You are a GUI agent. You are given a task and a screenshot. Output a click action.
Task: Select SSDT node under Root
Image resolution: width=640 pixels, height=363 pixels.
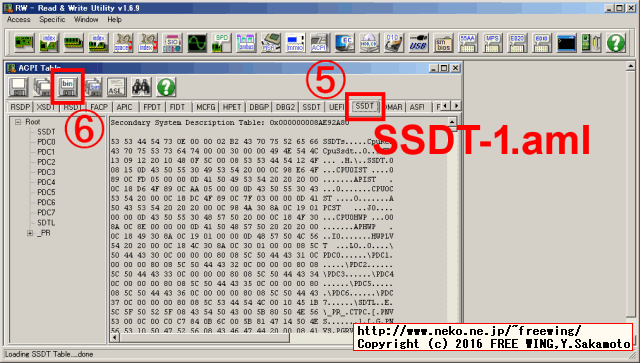[46, 132]
